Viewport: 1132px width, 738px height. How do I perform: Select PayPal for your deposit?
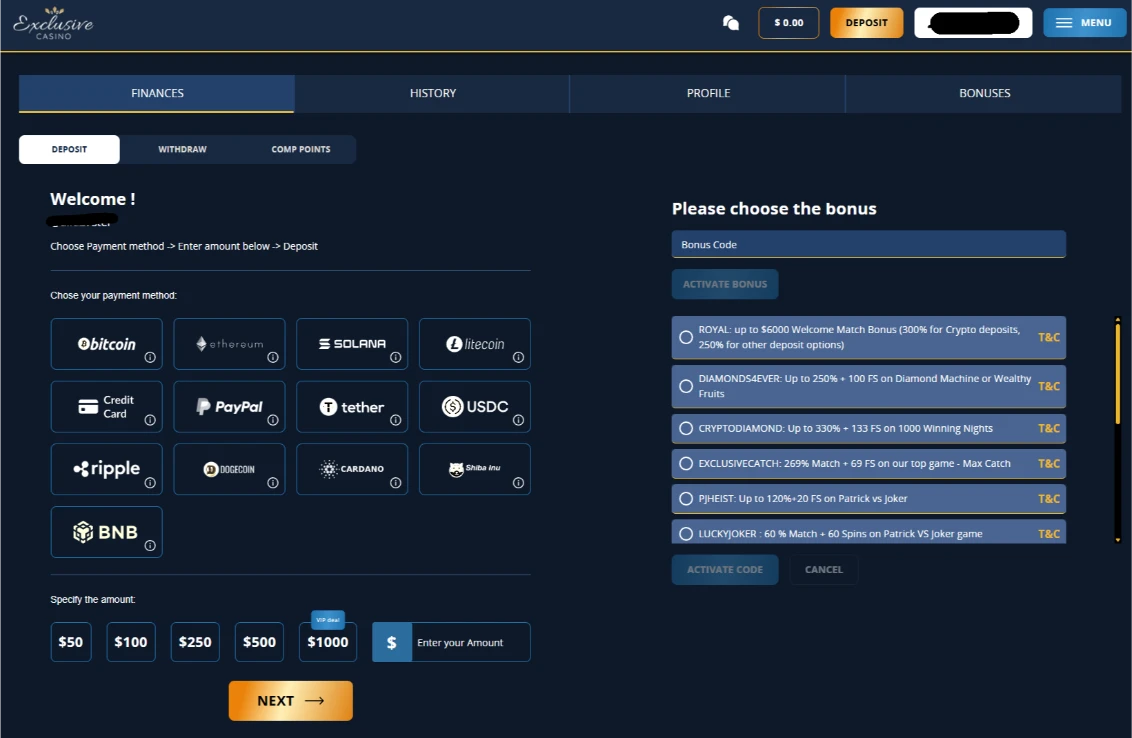click(x=229, y=406)
